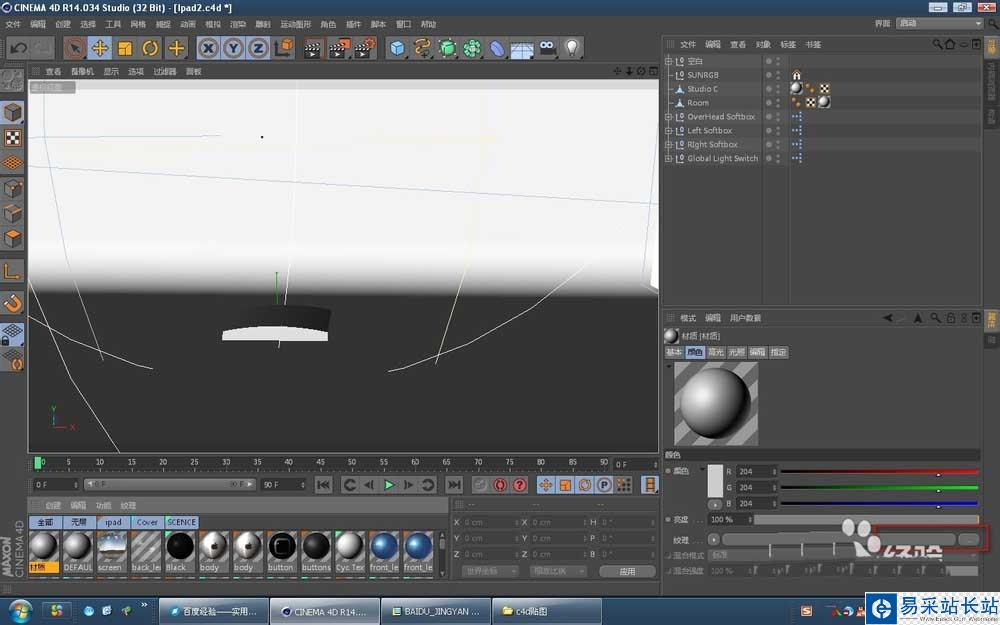Image resolution: width=1000 pixels, height=625 pixels.
Task: Click the texture browse "..." button
Action: pos(968,539)
